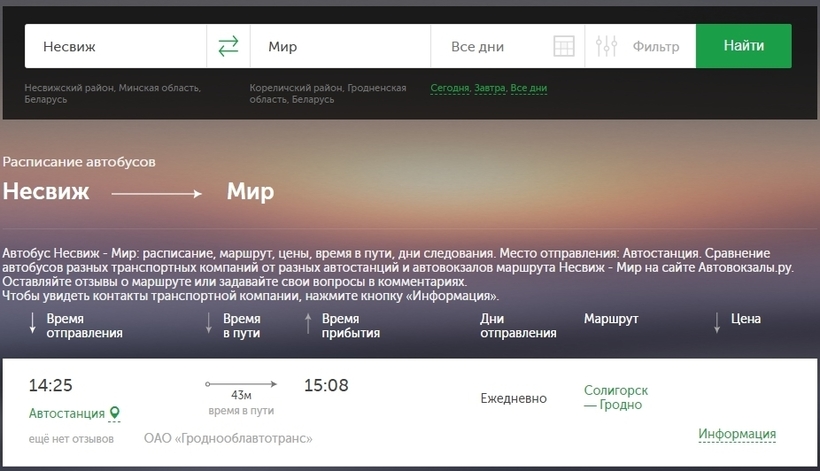This screenshot has width=820, height=471.
Task: Click the map pin next to Автостанция
Action: point(114,413)
